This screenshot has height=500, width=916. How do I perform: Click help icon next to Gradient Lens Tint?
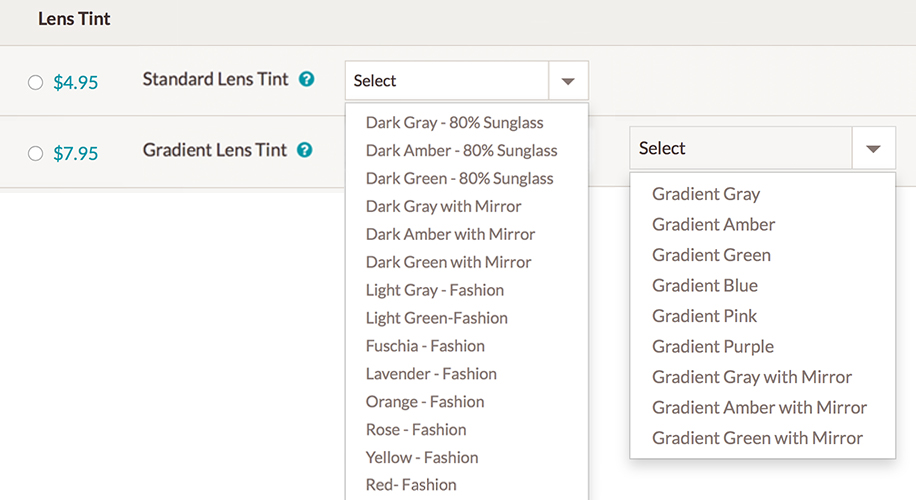305,150
